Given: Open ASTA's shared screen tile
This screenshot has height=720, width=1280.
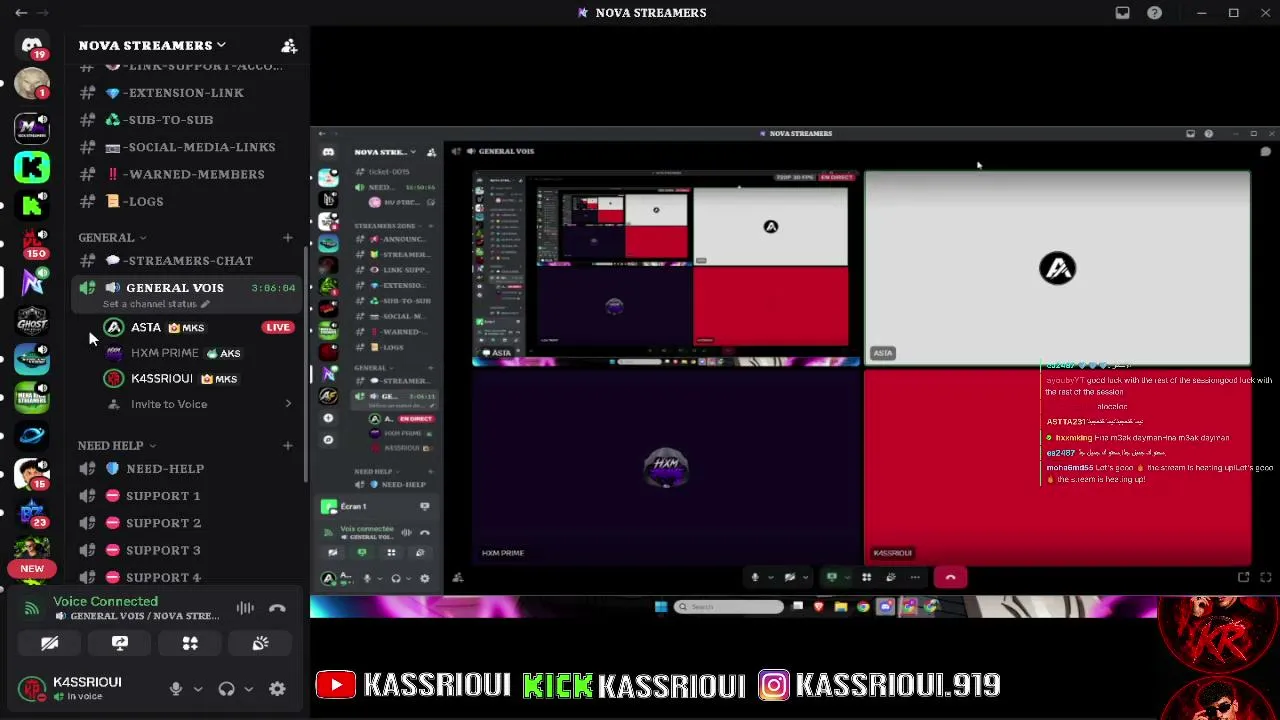Looking at the screenshot, I should 665,266.
